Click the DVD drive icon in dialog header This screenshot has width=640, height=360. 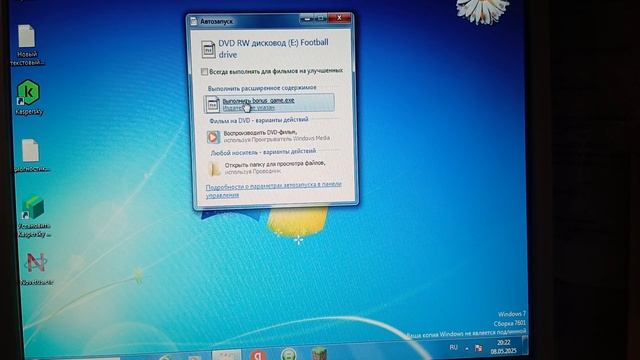(x=208, y=49)
